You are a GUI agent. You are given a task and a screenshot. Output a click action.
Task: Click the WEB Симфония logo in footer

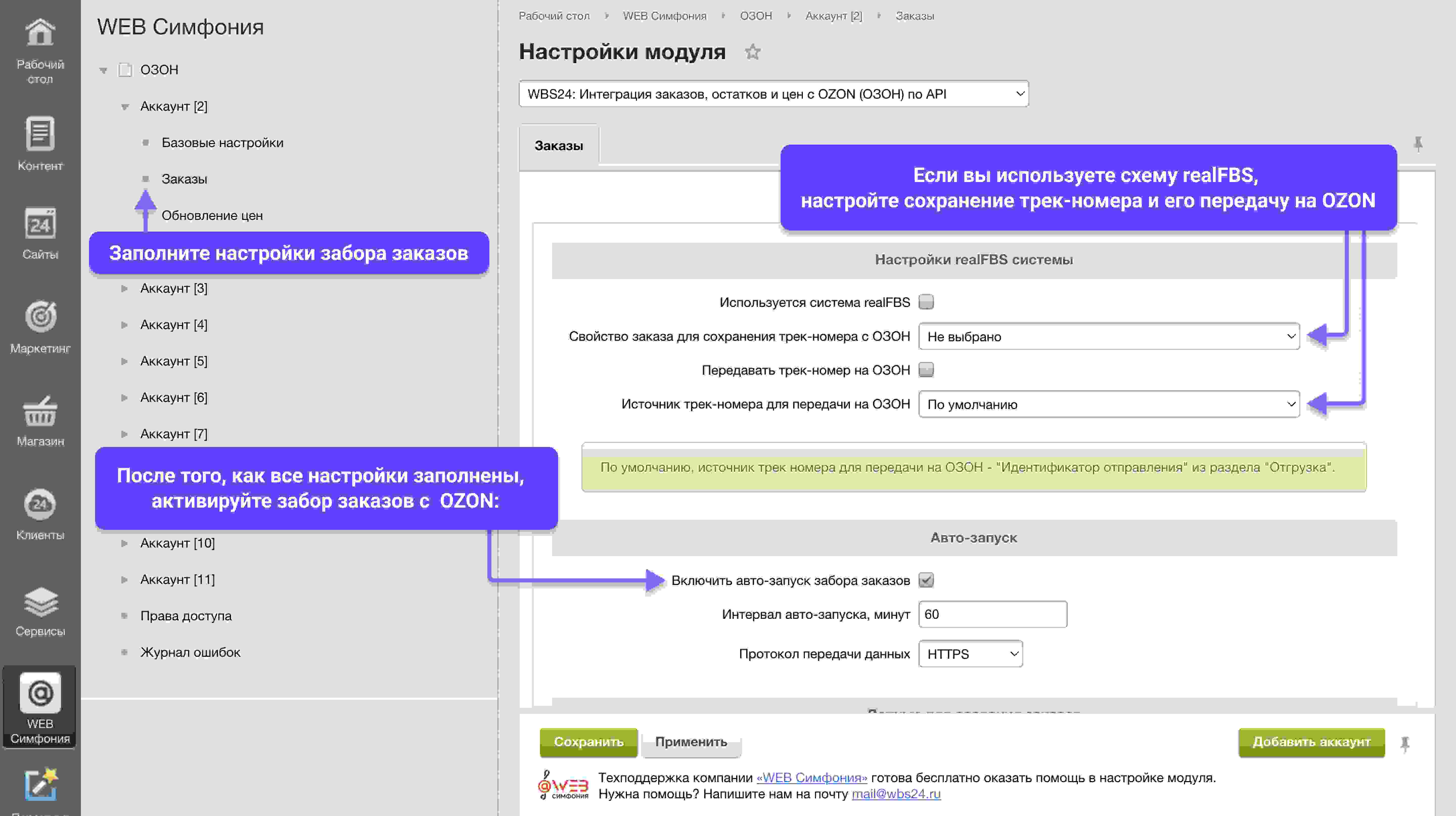[x=562, y=785]
